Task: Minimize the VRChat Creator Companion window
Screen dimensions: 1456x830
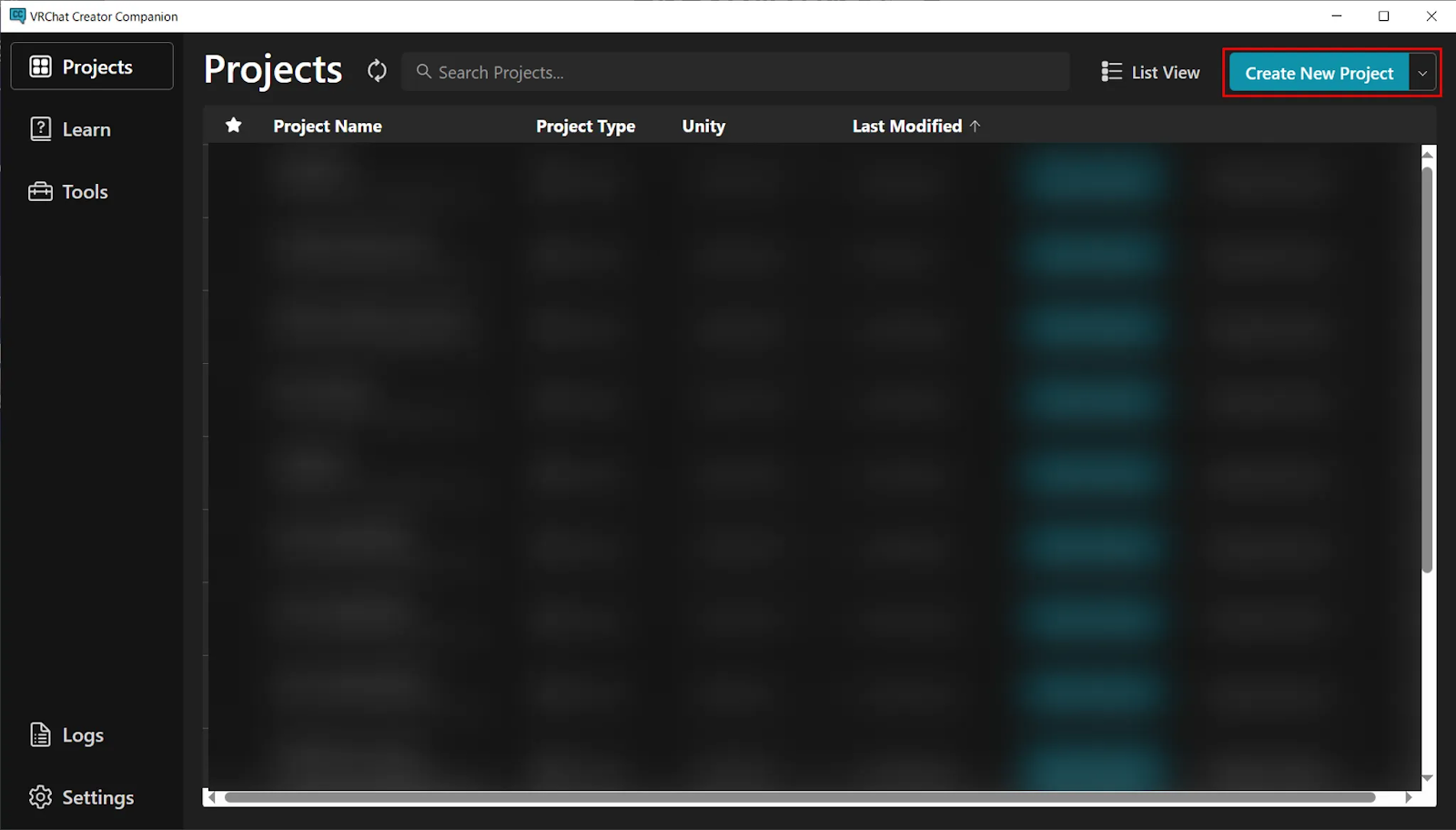Action: 1337,15
